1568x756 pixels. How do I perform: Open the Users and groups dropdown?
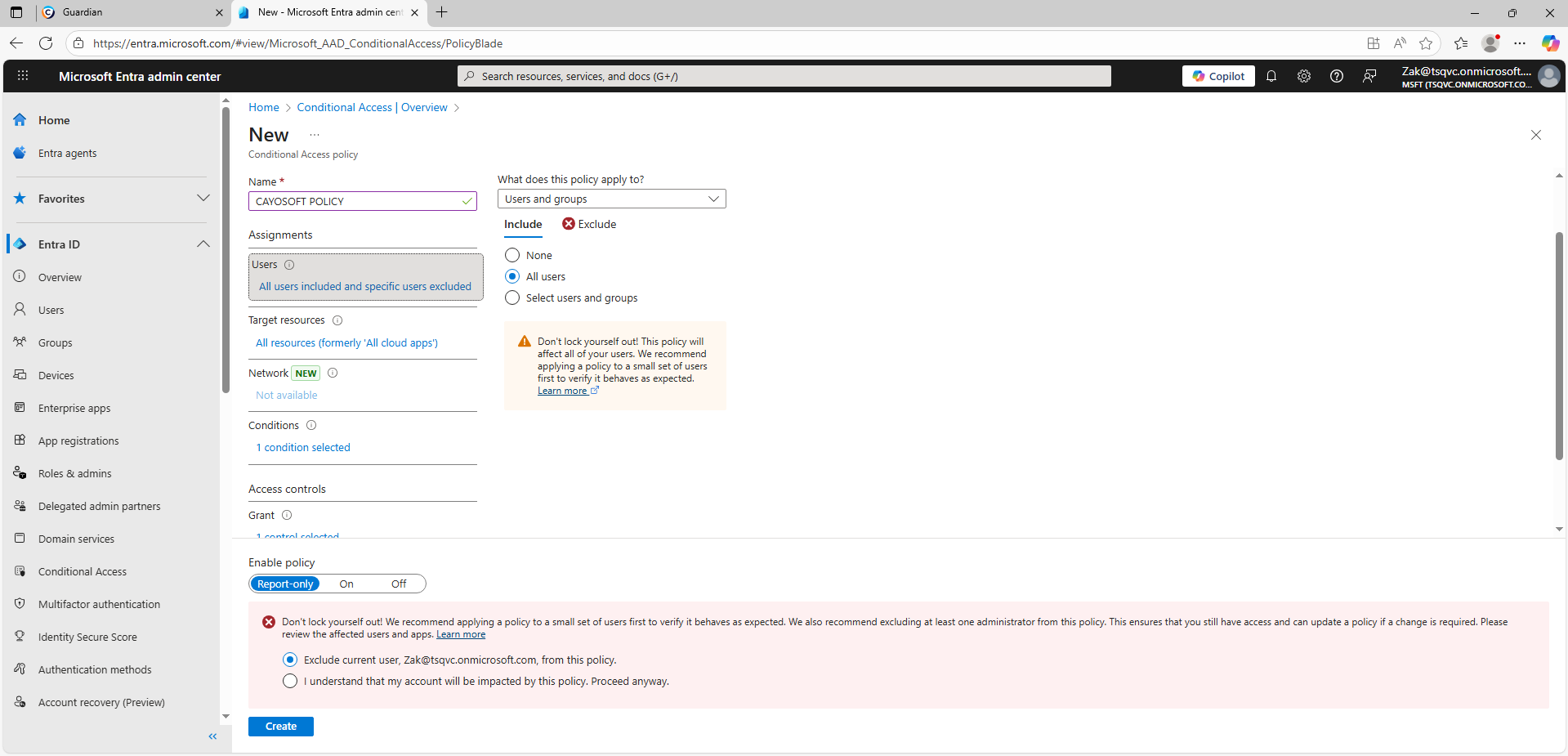click(x=611, y=199)
